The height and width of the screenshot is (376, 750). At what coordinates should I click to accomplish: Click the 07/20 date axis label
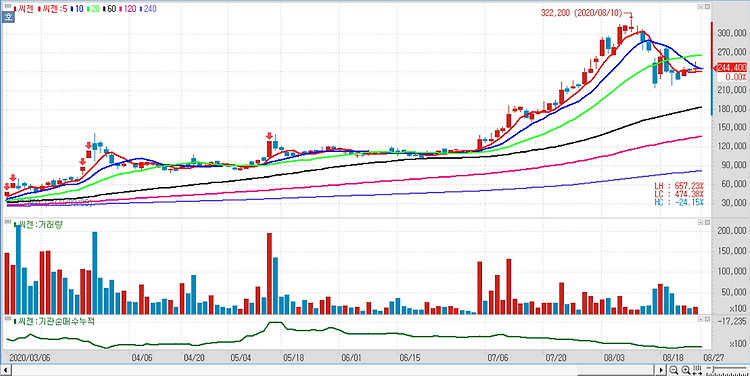(556, 357)
